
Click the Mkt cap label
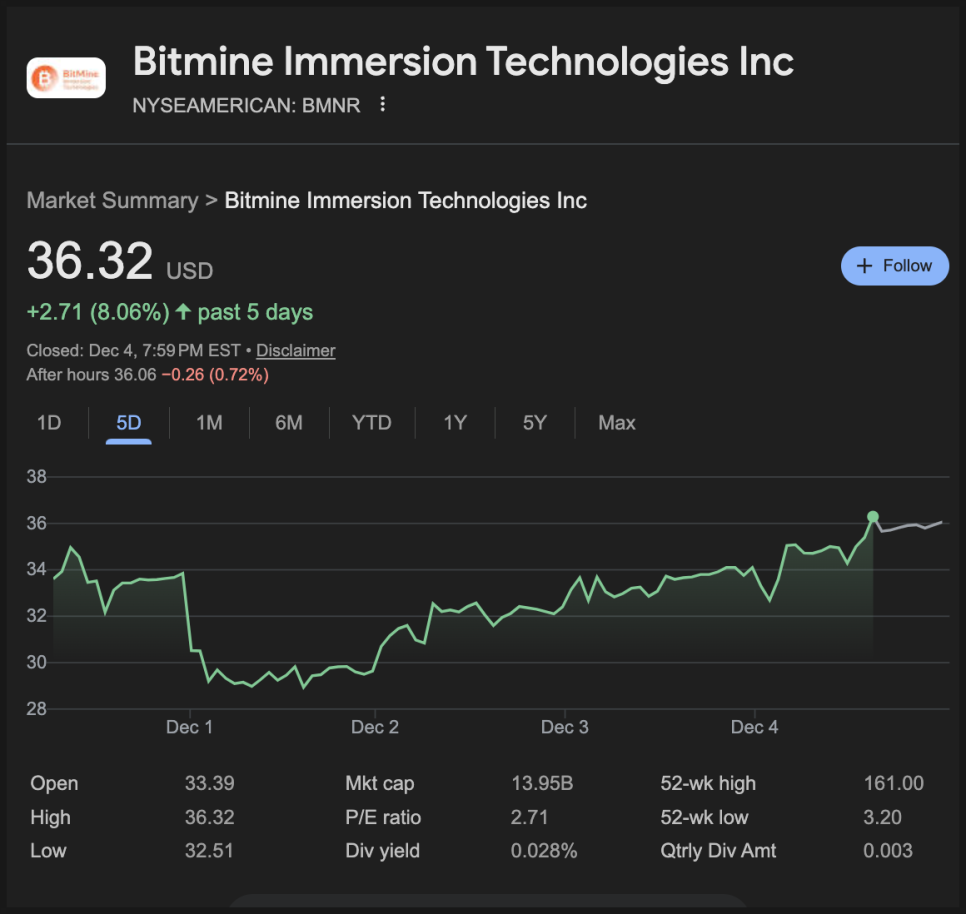click(379, 783)
